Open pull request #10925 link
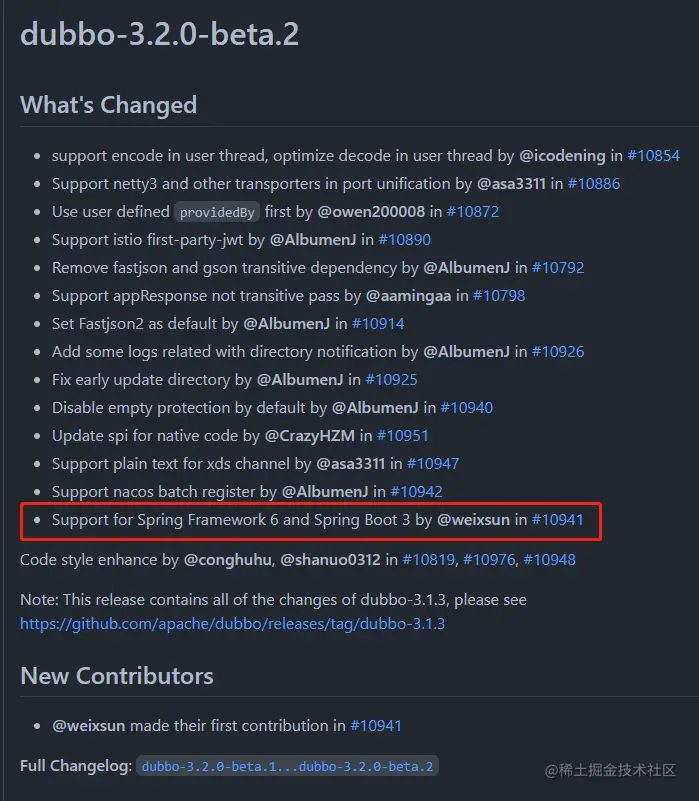The height and width of the screenshot is (801, 699). click(391, 381)
